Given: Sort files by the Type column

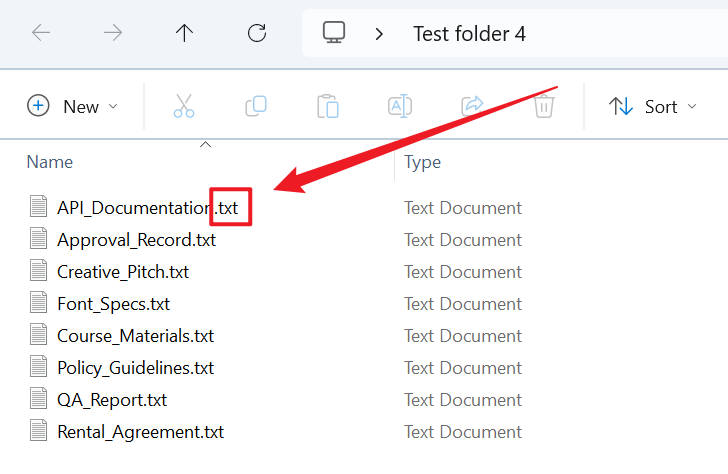Looking at the screenshot, I should 422,162.
